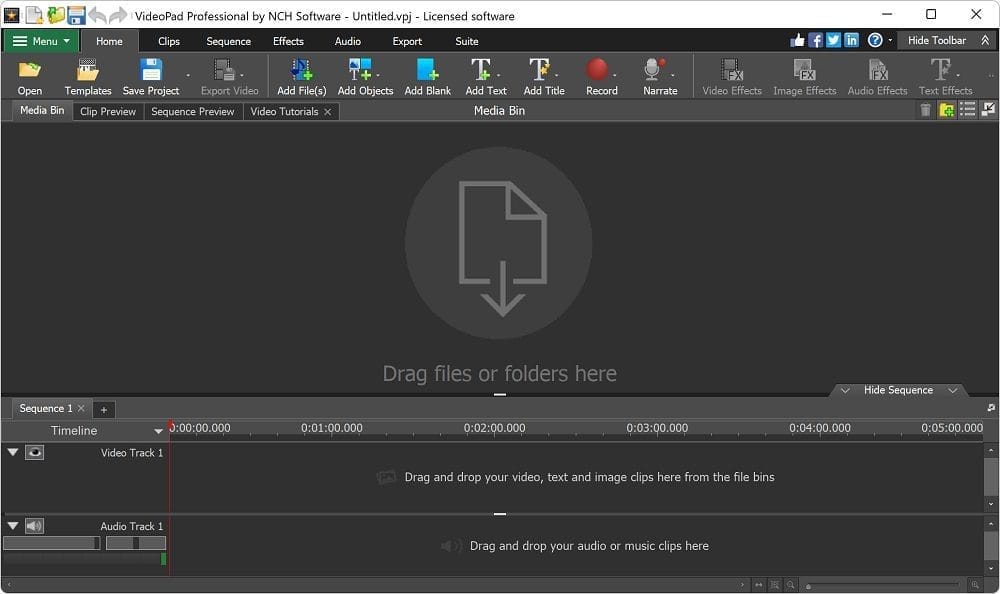The image size is (1000, 594).
Task: Click the save disk icon in title bar
Action: (x=77, y=14)
